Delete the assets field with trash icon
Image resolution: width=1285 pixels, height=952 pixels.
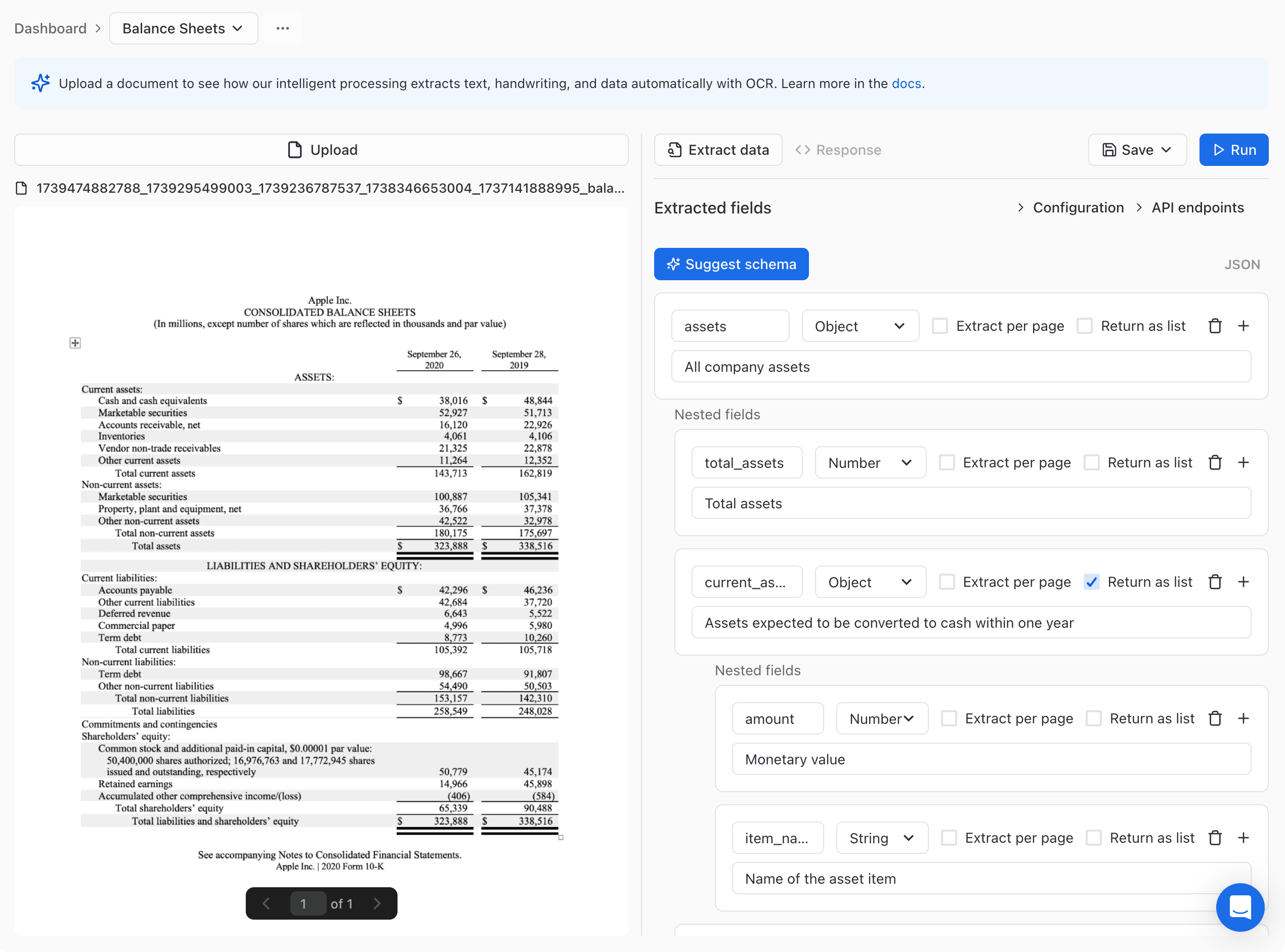(1215, 326)
